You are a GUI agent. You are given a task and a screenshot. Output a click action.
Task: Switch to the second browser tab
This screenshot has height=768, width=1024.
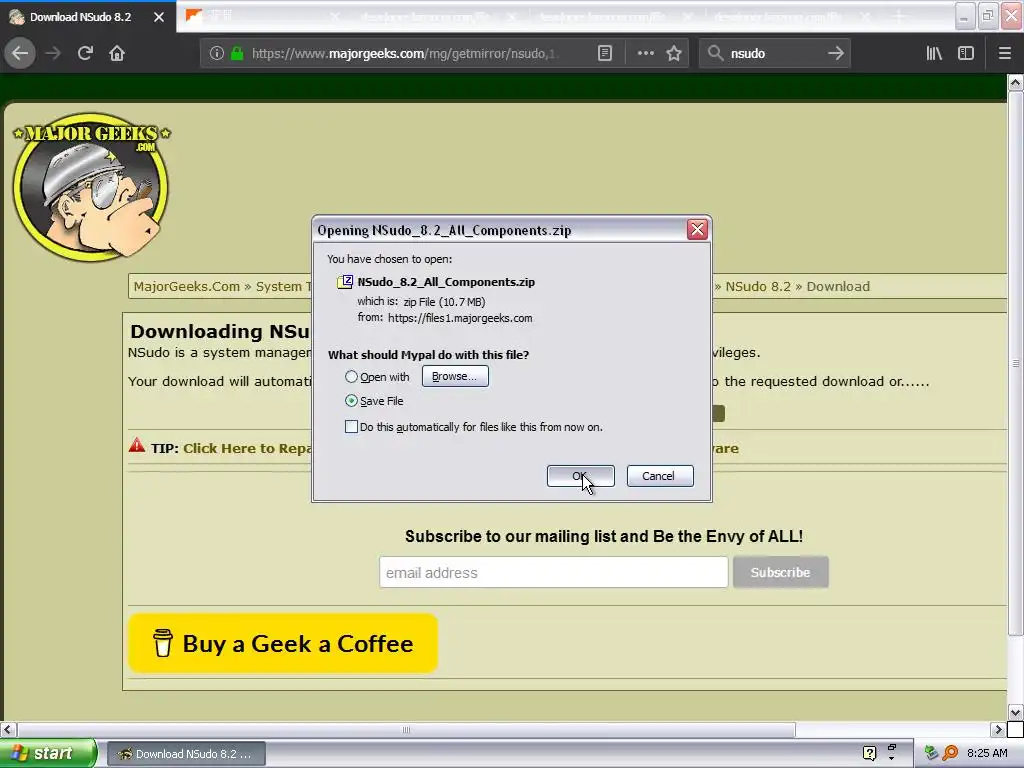[x=261, y=17]
